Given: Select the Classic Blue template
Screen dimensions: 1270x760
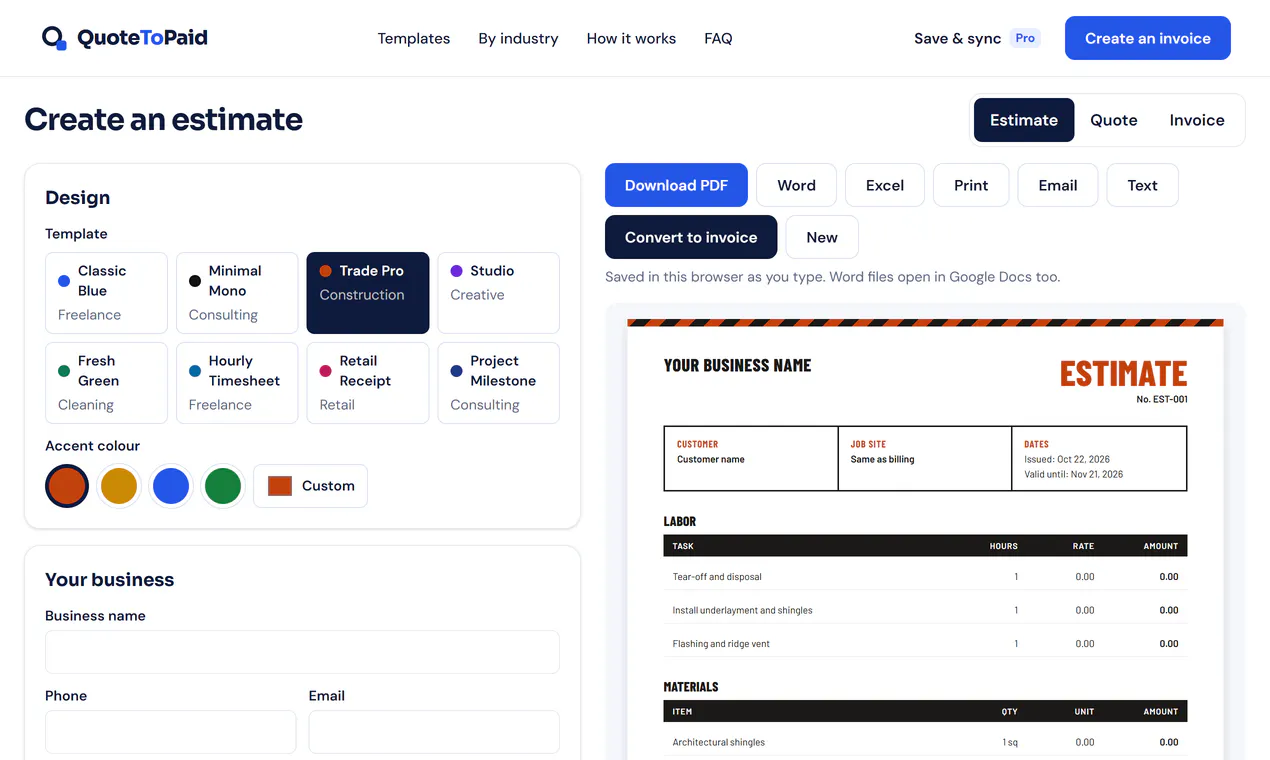Looking at the screenshot, I should point(106,293).
